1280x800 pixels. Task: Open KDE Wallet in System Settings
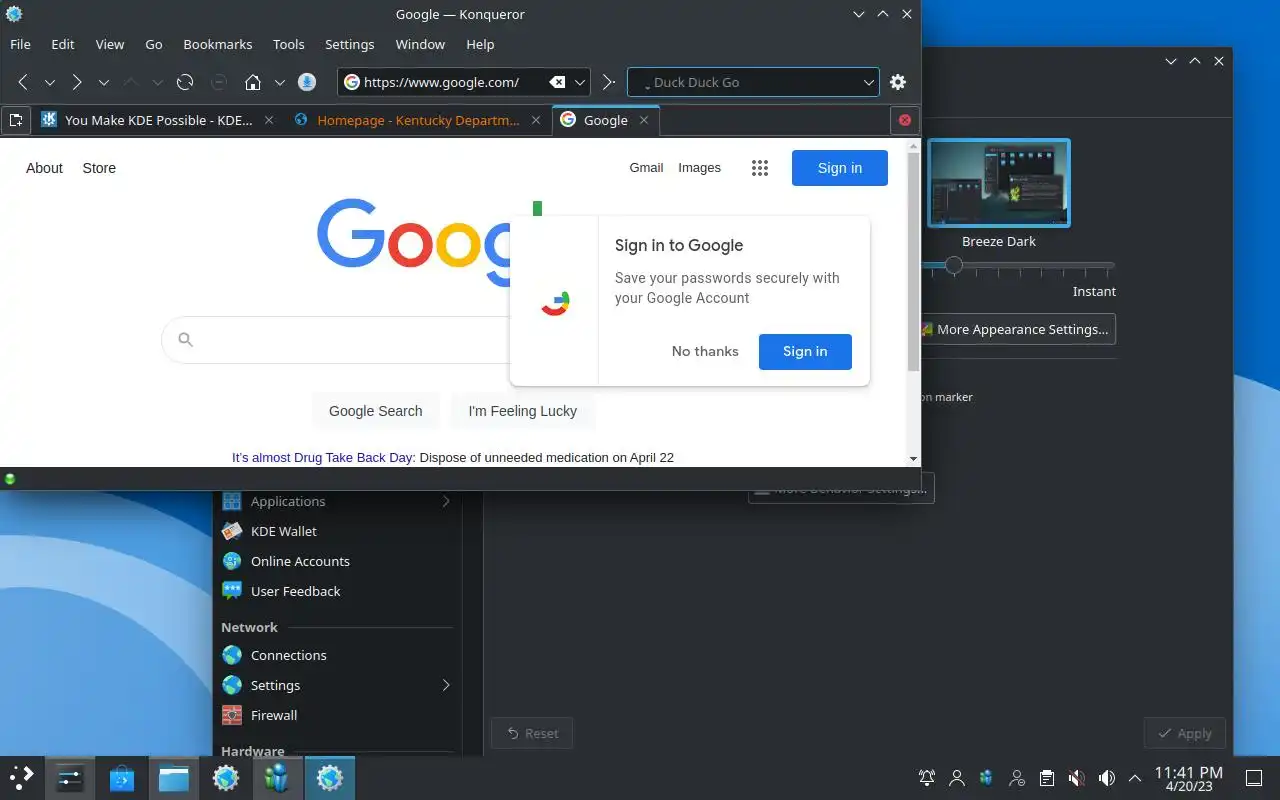point(284,531)
